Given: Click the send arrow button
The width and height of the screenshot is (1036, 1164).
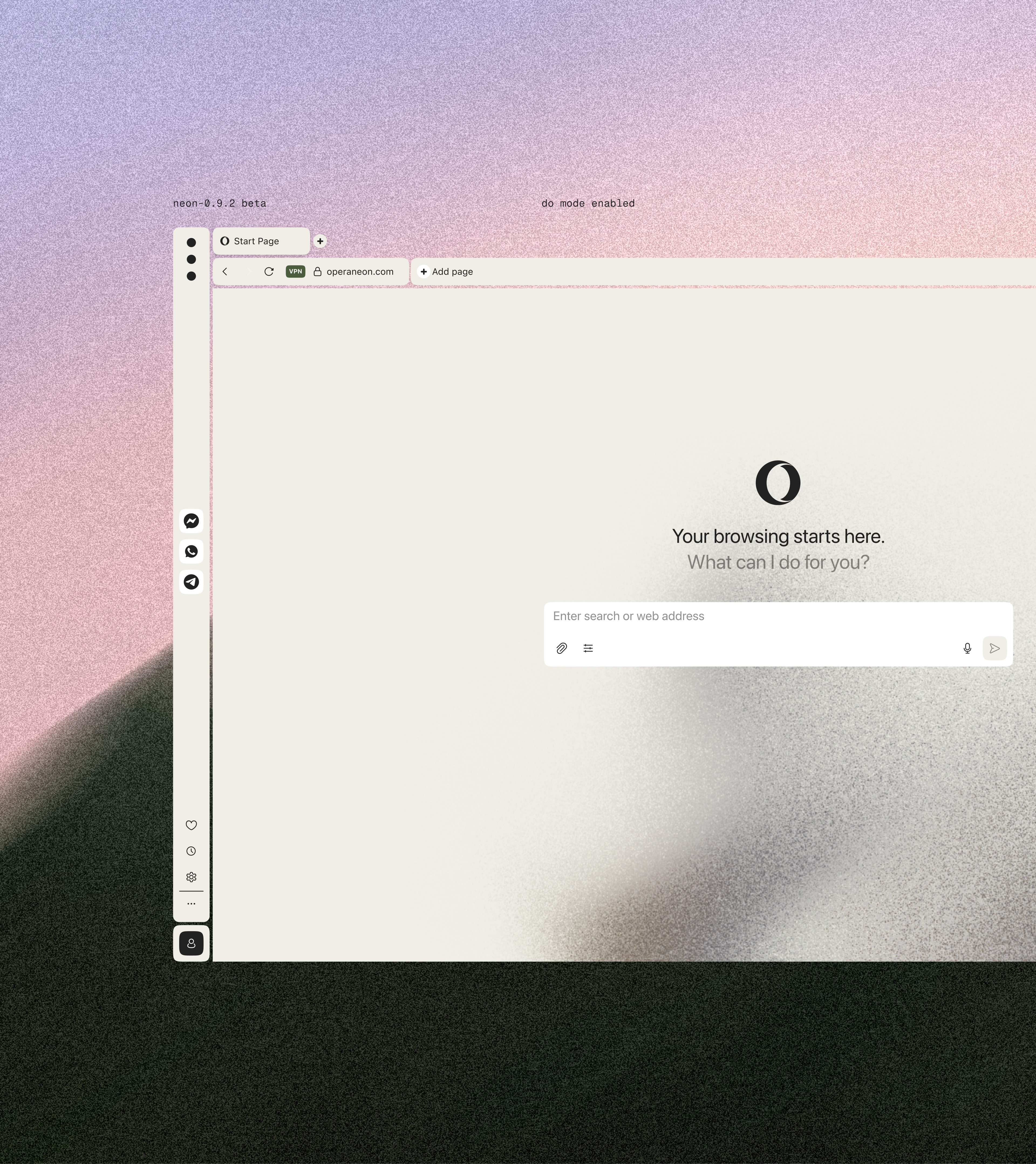Looking at the screenshot, I should click(x=994, y=648).
